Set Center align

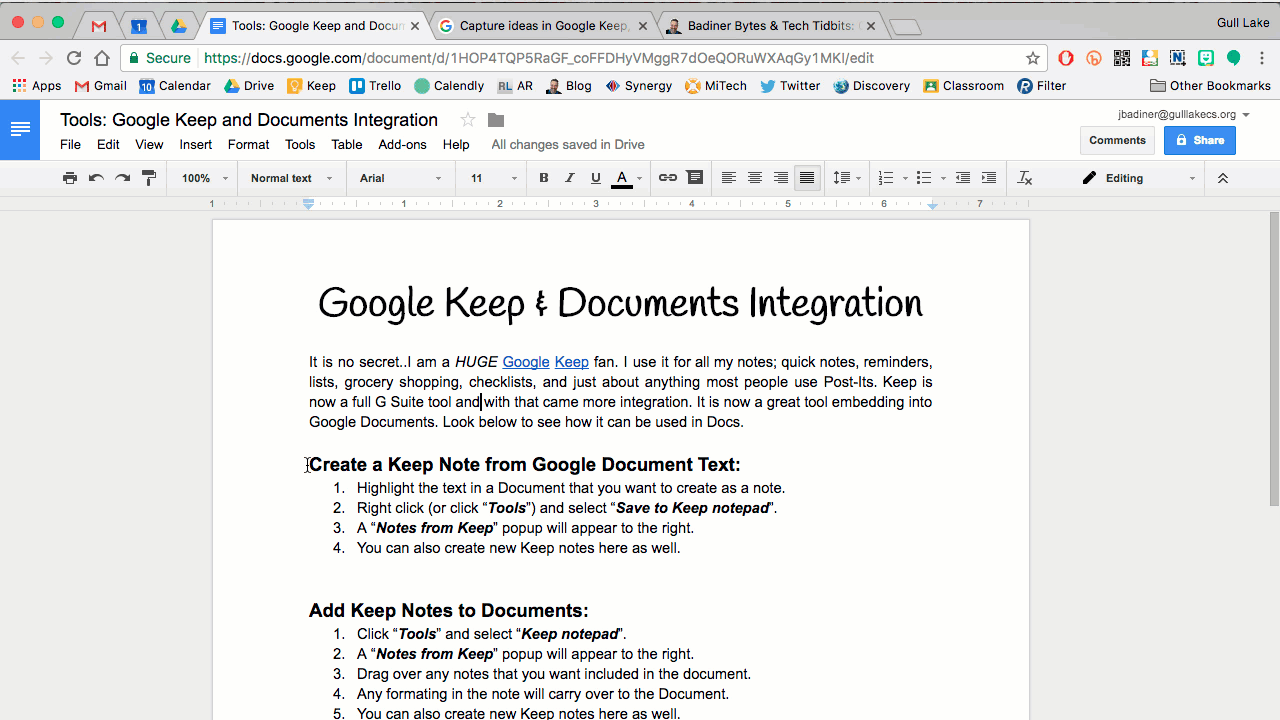755,178
